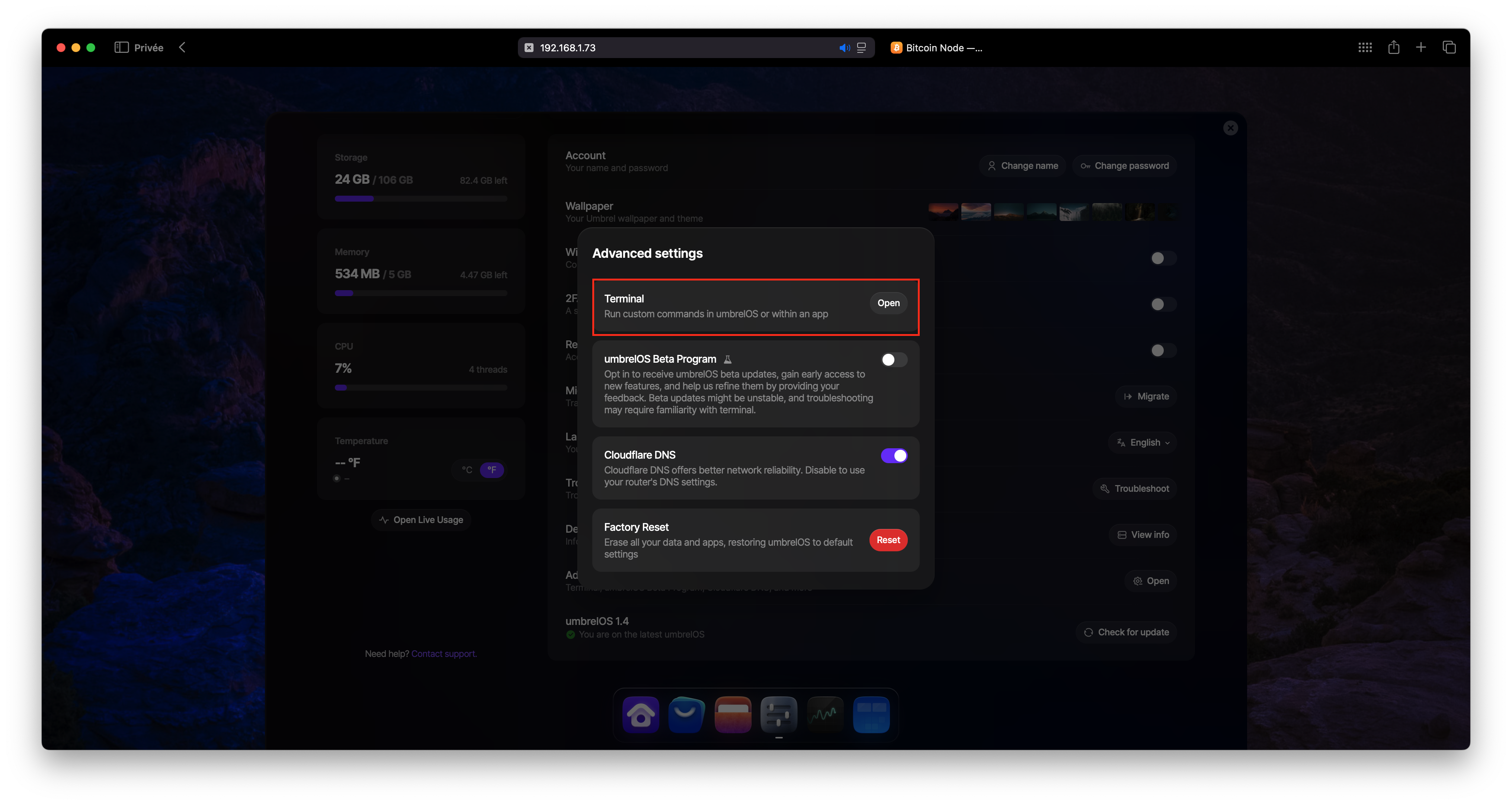Choose the waterfall wallpaper thumbnail
This screenshot has height=805, width=1512.
tap(1074, 212)
